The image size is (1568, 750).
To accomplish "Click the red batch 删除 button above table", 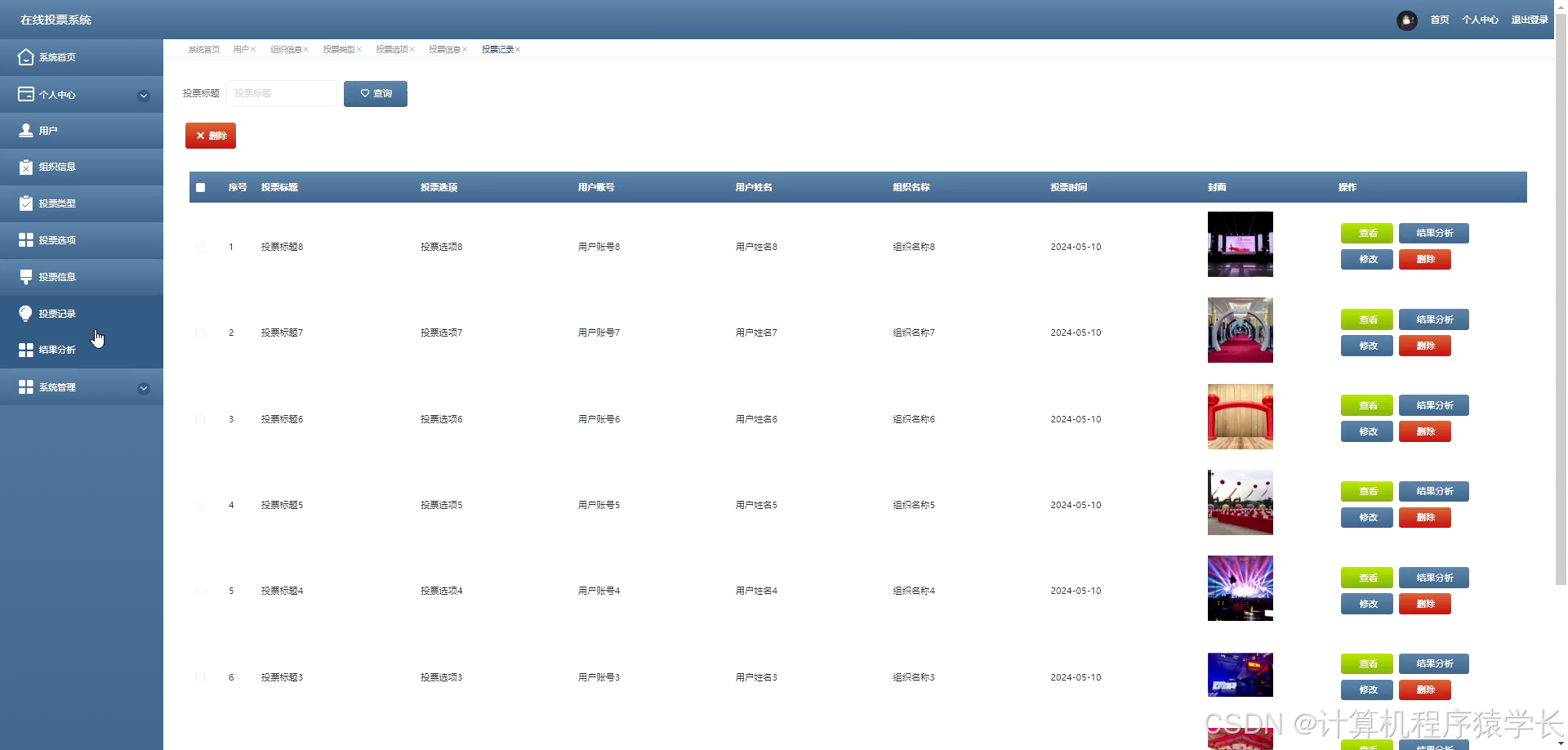I will [211, 136].
